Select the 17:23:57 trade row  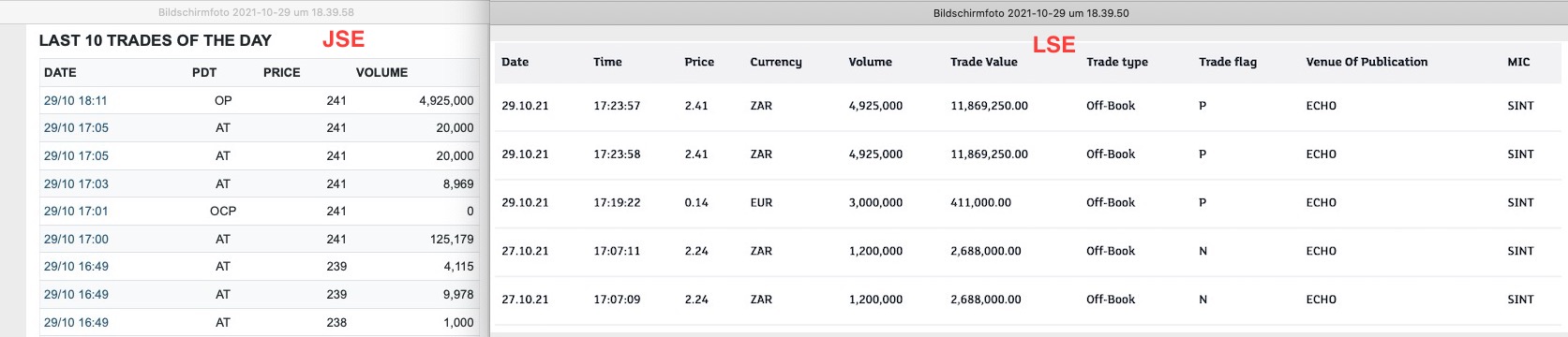click(1029, 106)
